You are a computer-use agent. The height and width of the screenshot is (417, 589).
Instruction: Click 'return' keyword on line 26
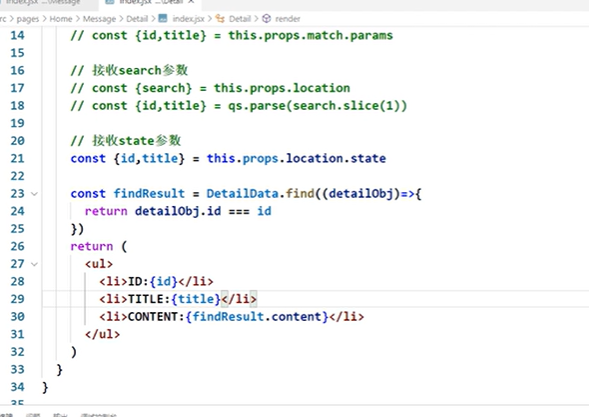pyautogui.click(x=92, y=246)
